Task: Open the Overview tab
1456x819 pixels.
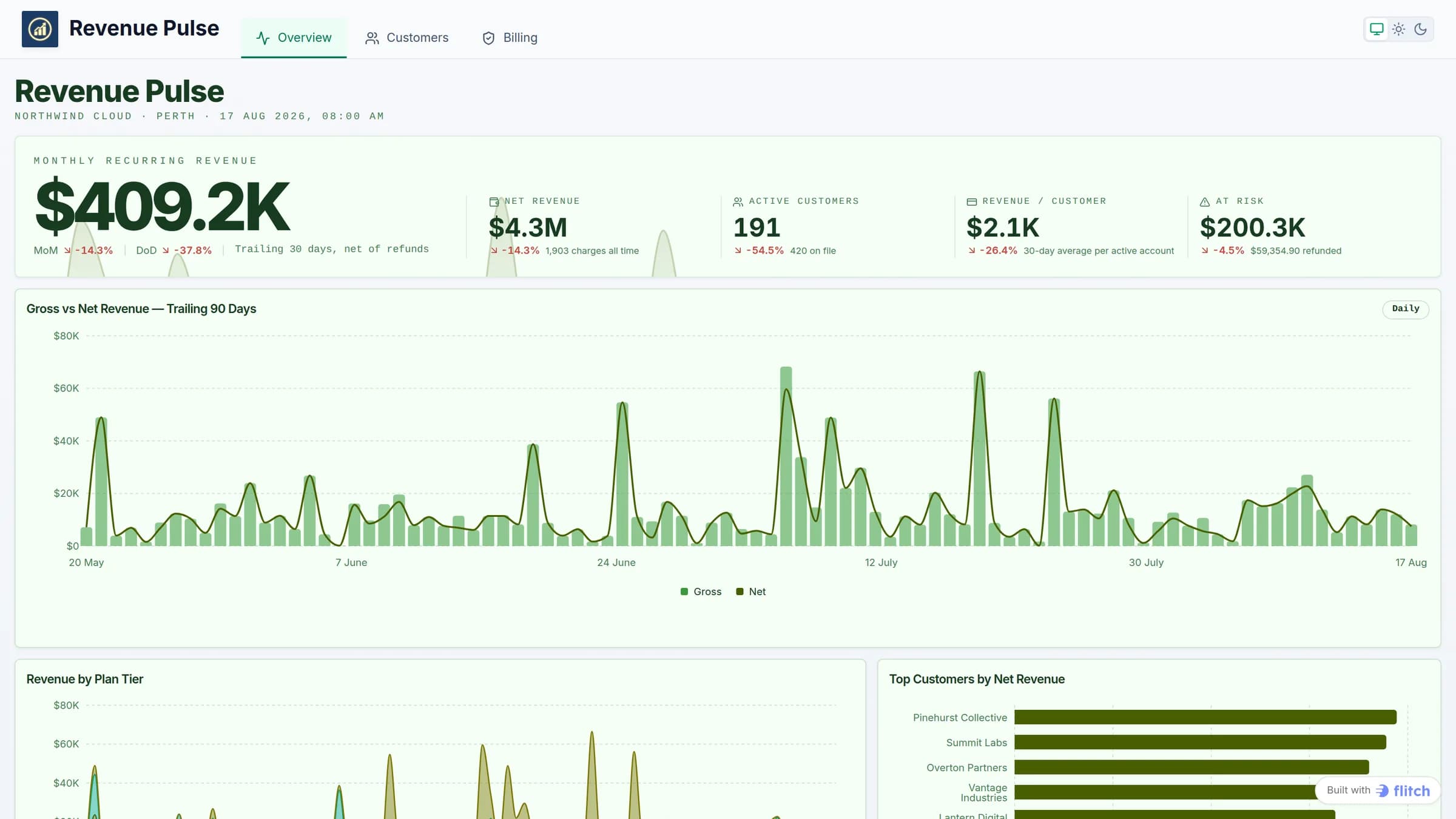Action: [x=294, y=38]
